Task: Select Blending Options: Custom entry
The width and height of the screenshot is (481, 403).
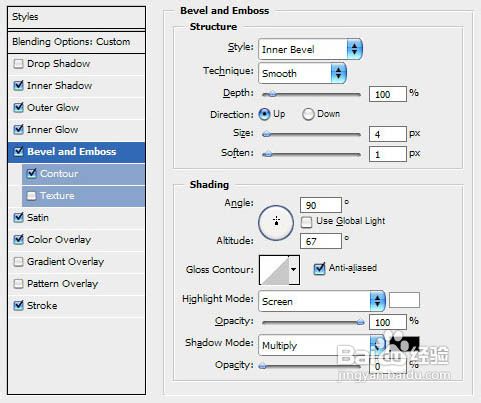Action: click(x=76, y=42)
